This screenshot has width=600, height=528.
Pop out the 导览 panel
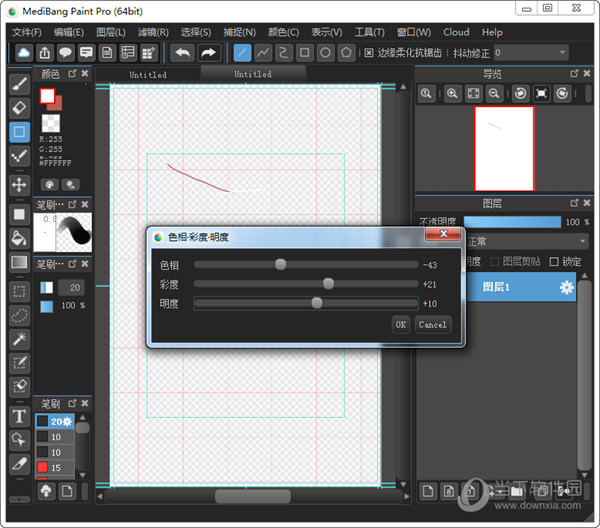coord(574,73)
